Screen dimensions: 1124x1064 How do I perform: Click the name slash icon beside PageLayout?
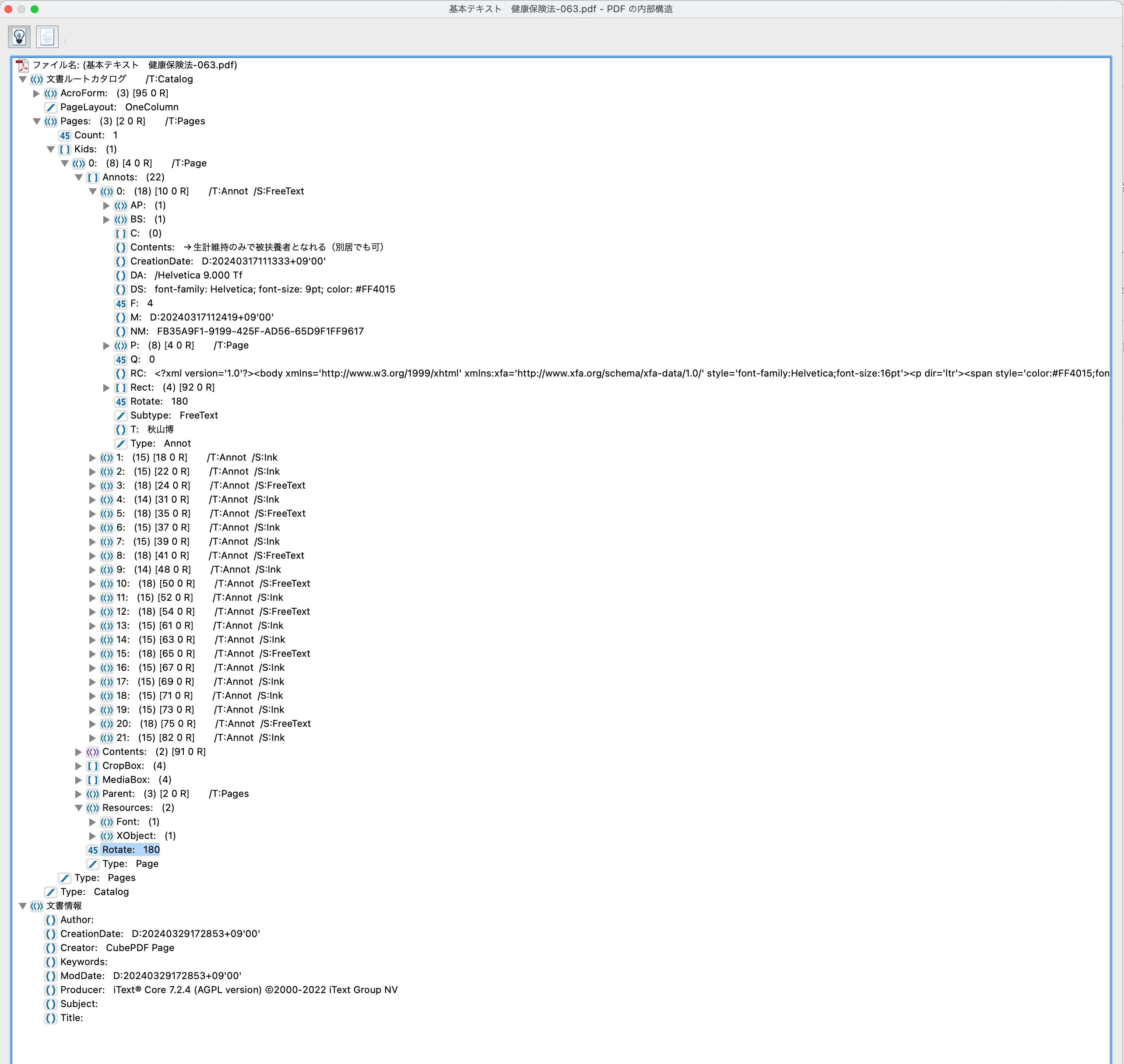50,107
